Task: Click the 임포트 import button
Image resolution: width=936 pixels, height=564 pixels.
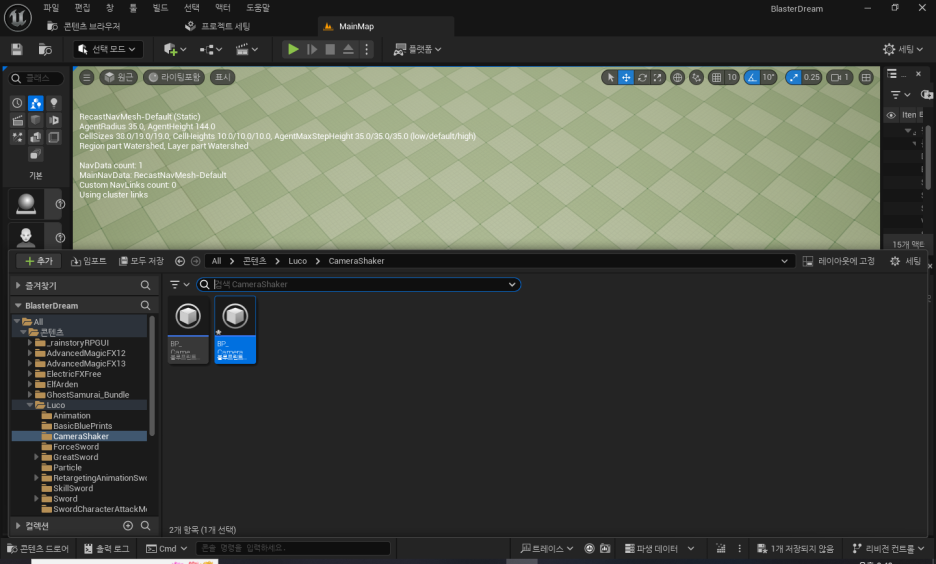Action: click(88, 261)
